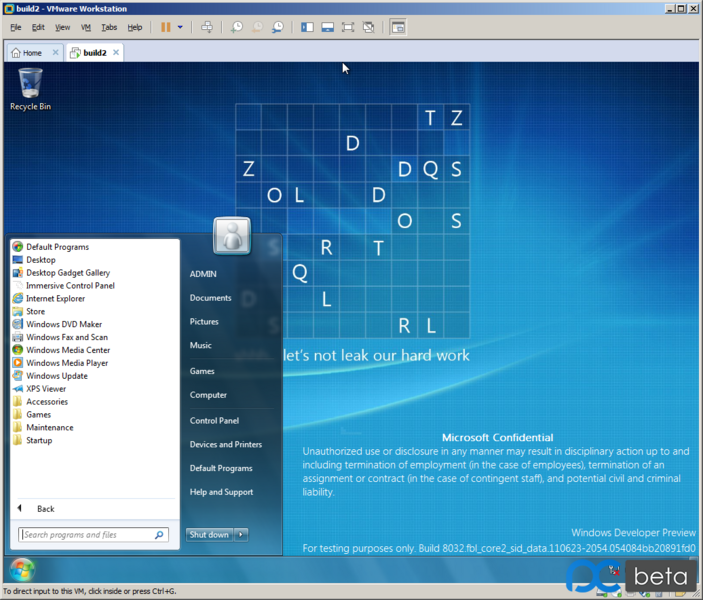Enter full screen mode
The height and width of the screenshot is (600, 703).
(348, 27)
